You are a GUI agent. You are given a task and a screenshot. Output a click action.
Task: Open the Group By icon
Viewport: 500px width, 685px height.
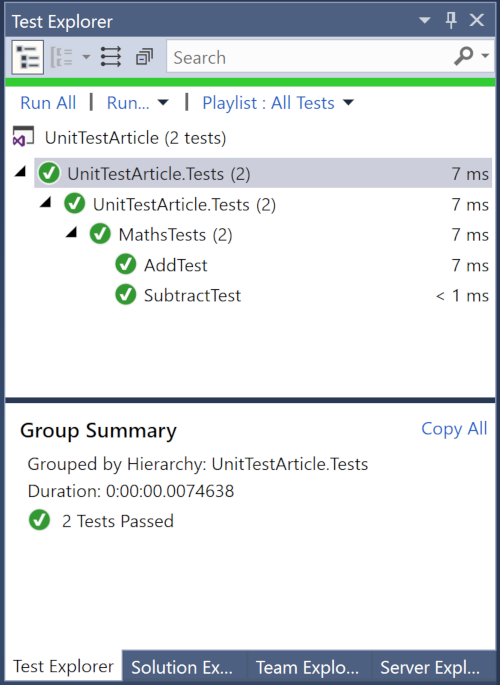point(62,57)
